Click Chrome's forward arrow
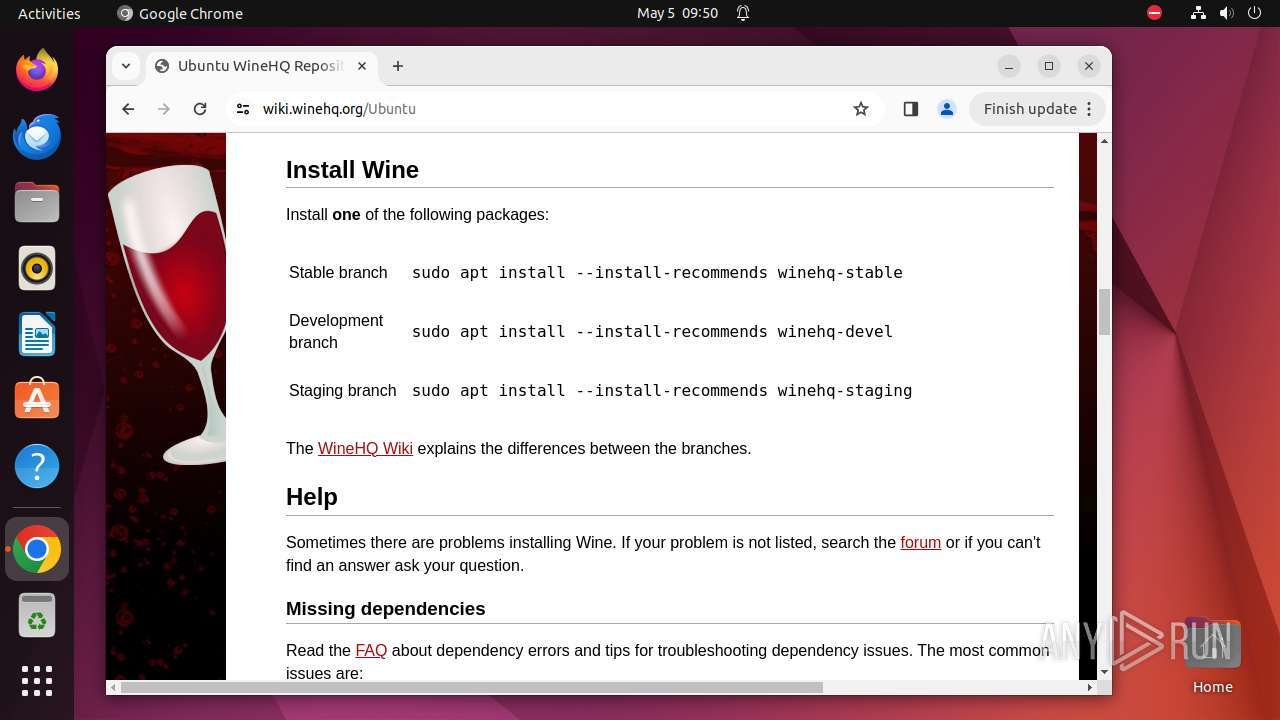Viewport: 1280px width, 720px height. coord(164,109)
